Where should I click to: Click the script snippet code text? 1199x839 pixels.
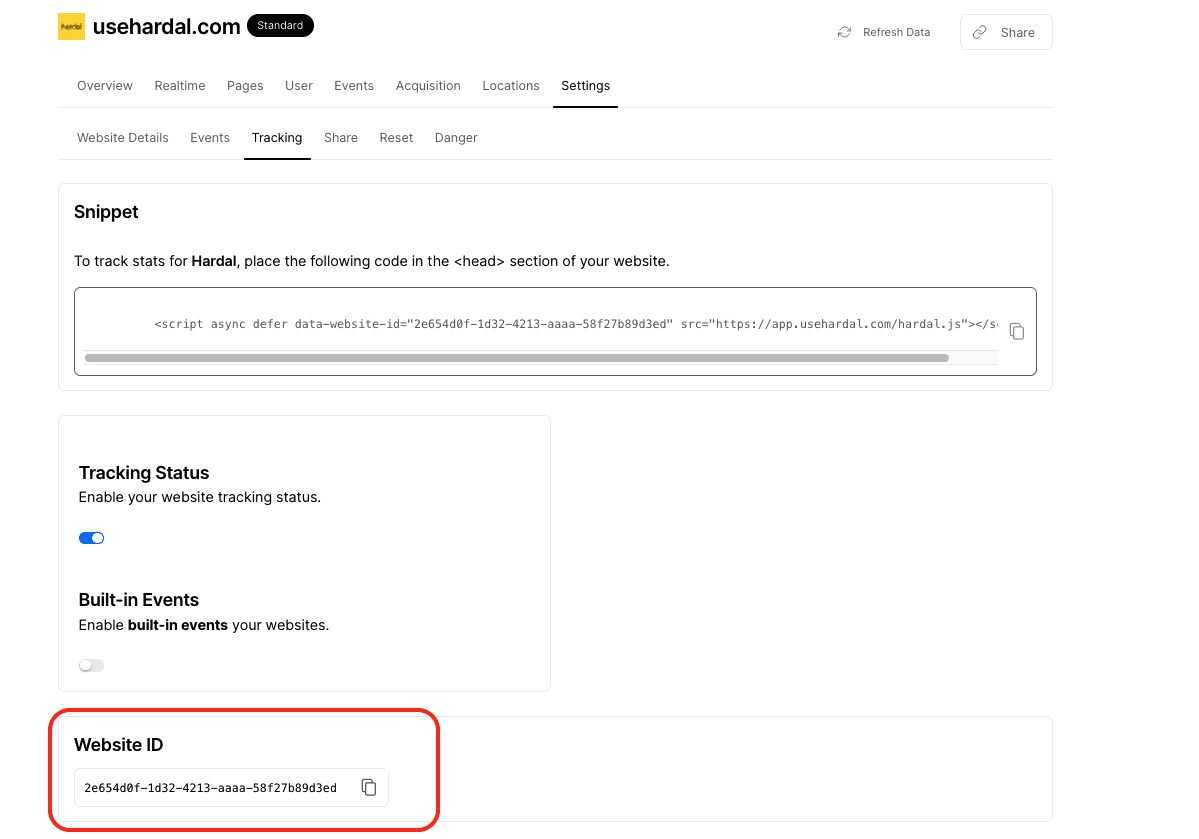(576, 324)
